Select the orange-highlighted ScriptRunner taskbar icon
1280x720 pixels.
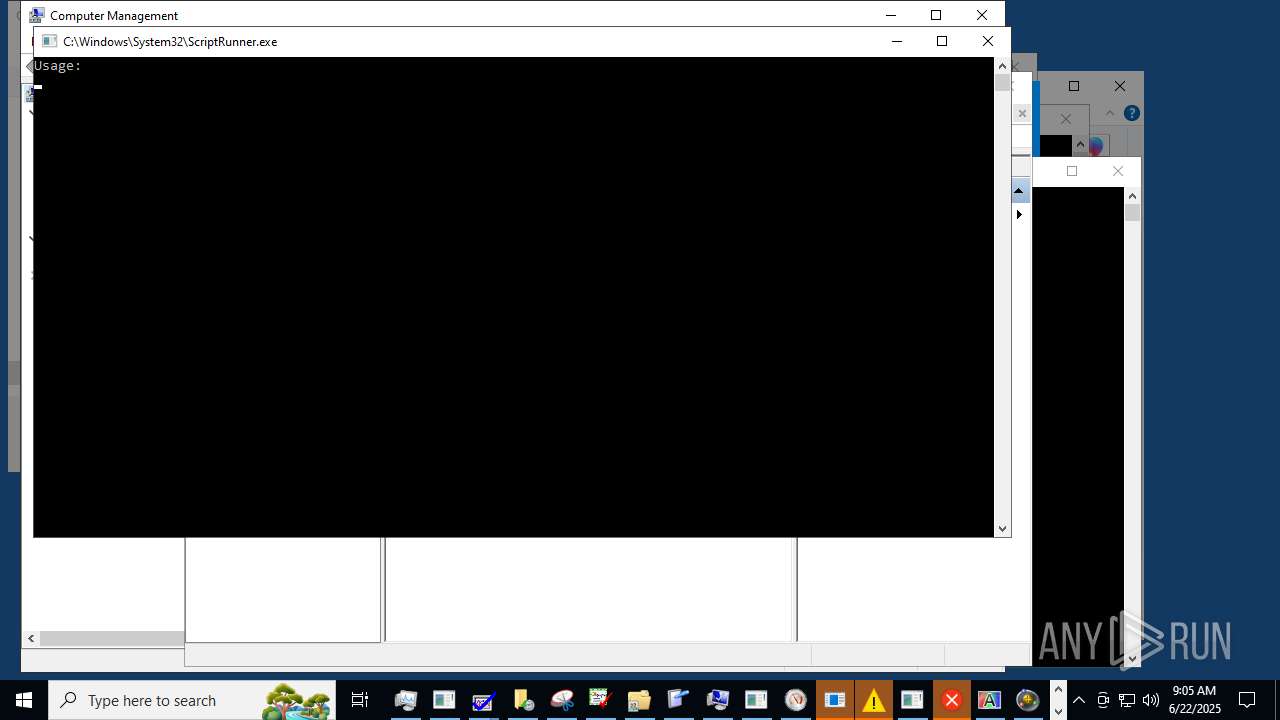click(834, 700)
